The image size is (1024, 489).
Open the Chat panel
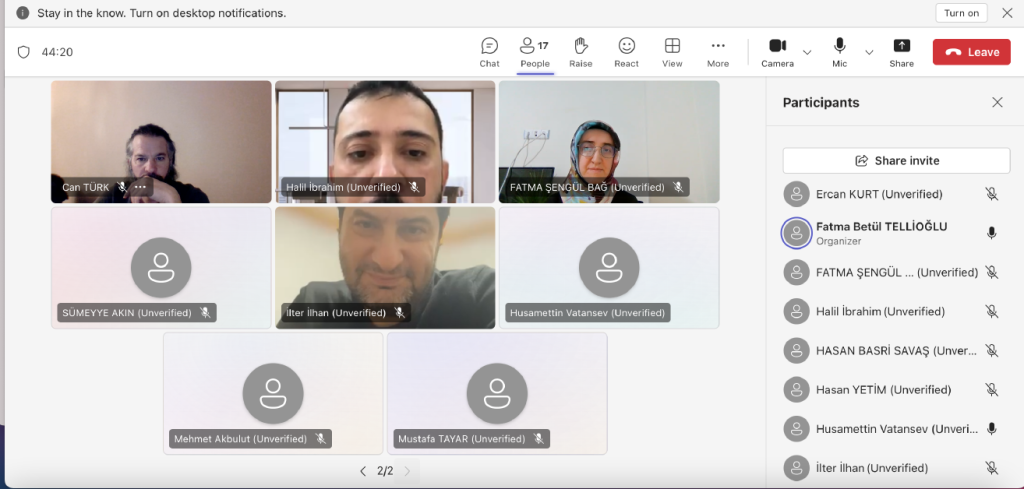click(x=489, y=52)
